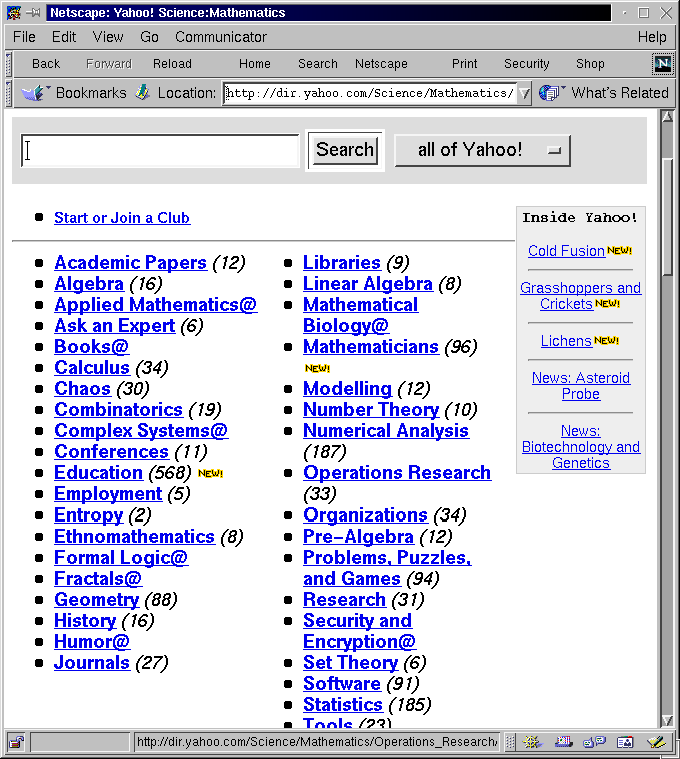Click the Forward toolbar button
The width and height of the screenshot is (680, 759).
108,64
